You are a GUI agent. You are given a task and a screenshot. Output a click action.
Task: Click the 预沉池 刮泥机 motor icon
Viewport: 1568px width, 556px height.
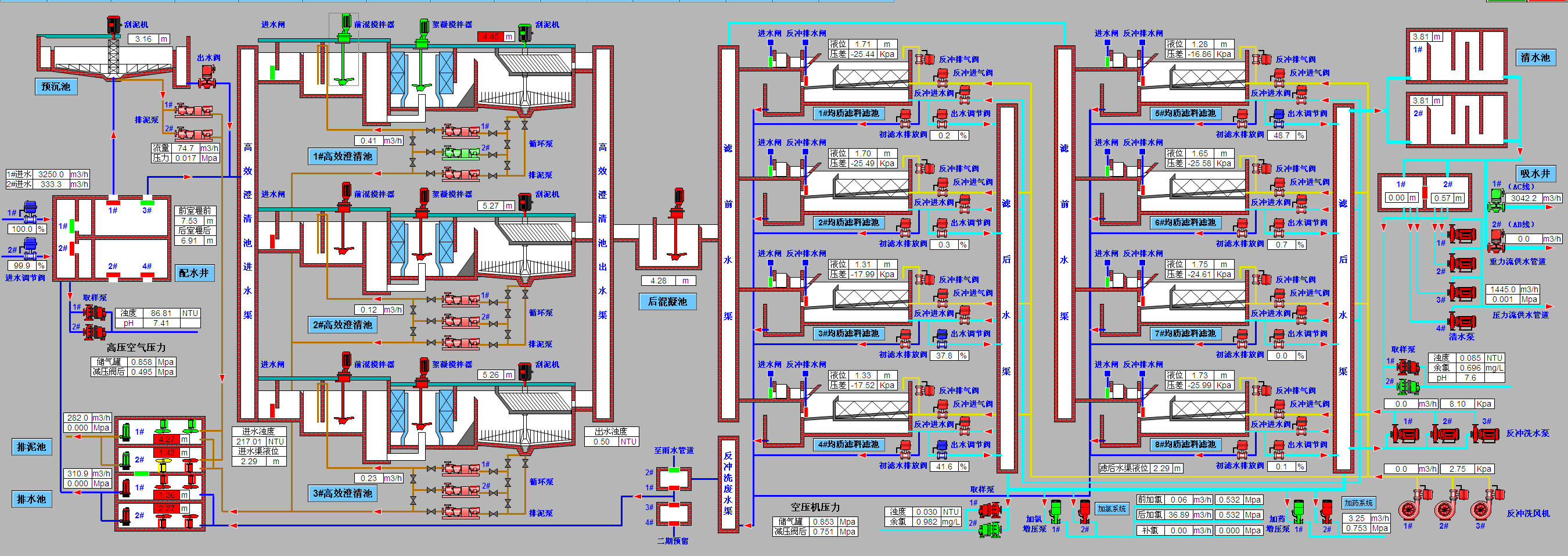pos(114,25)
